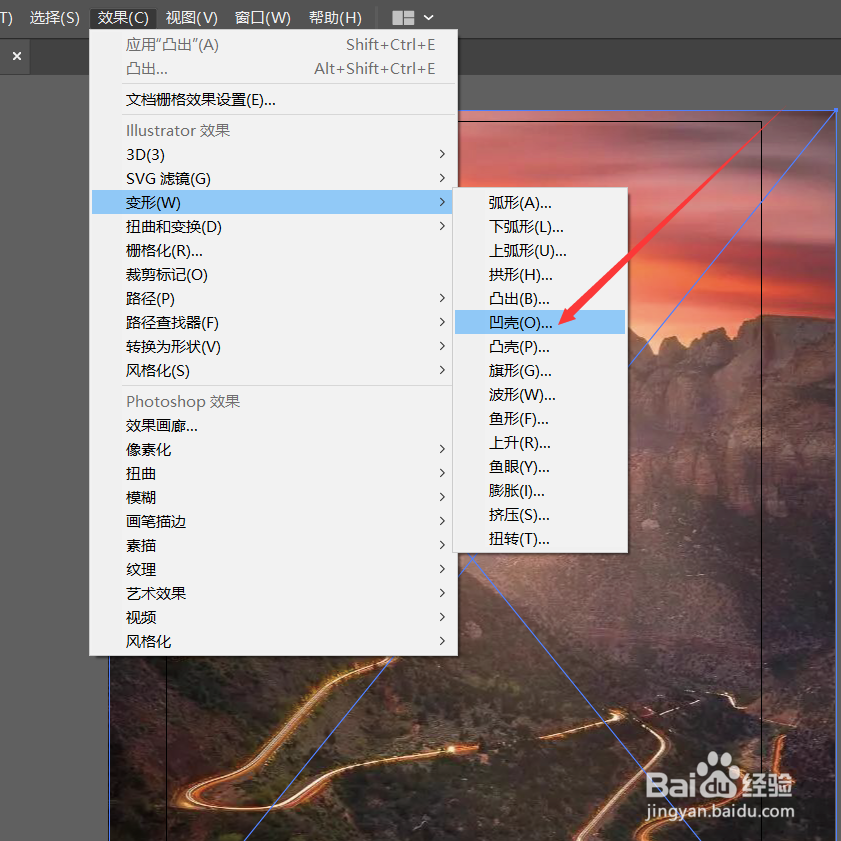
Task: Select 弧形(A)... warp option
Action: [540, 203]
